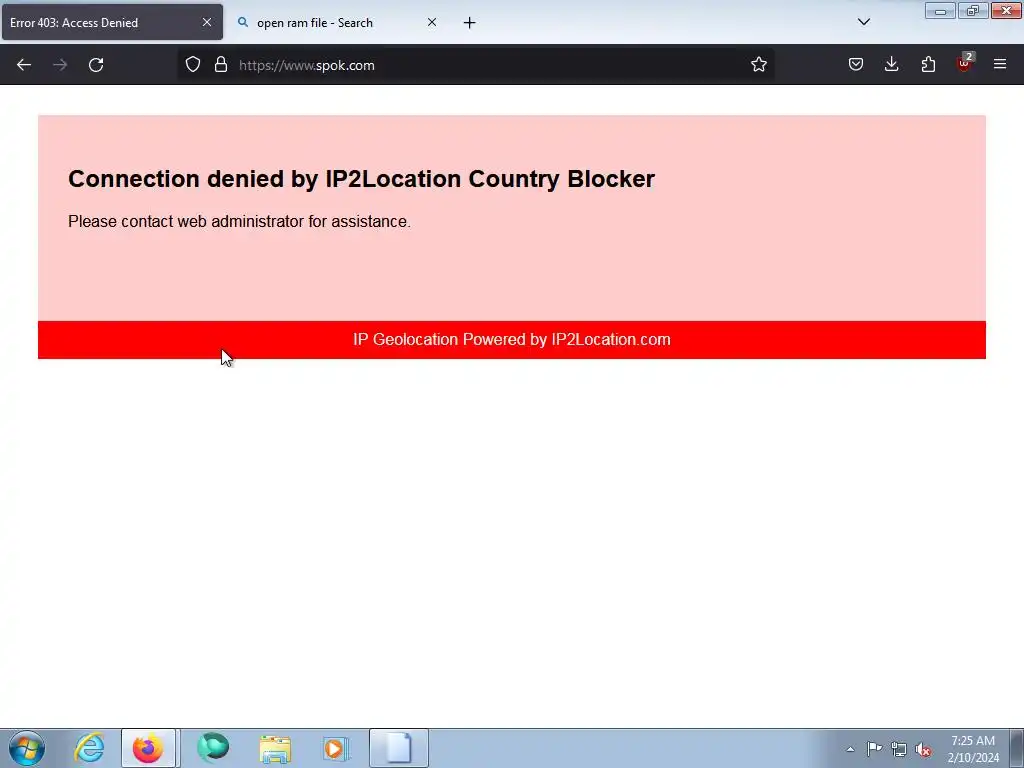Switch to open ram file - Search tab
1024x768 pixels.
pos(337,22)
